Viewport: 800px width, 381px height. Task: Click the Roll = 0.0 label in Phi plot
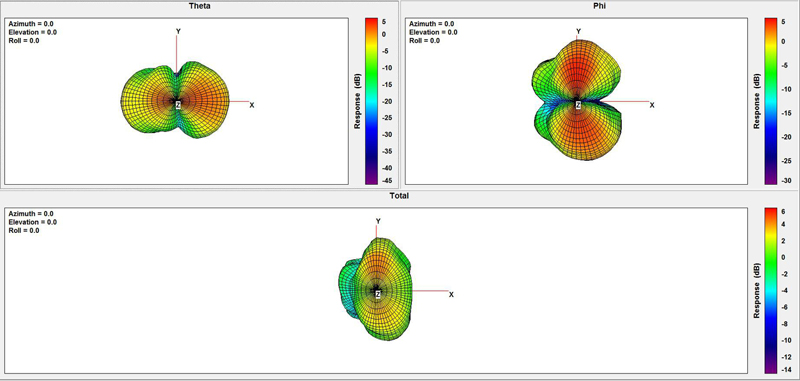pos(424,41)
